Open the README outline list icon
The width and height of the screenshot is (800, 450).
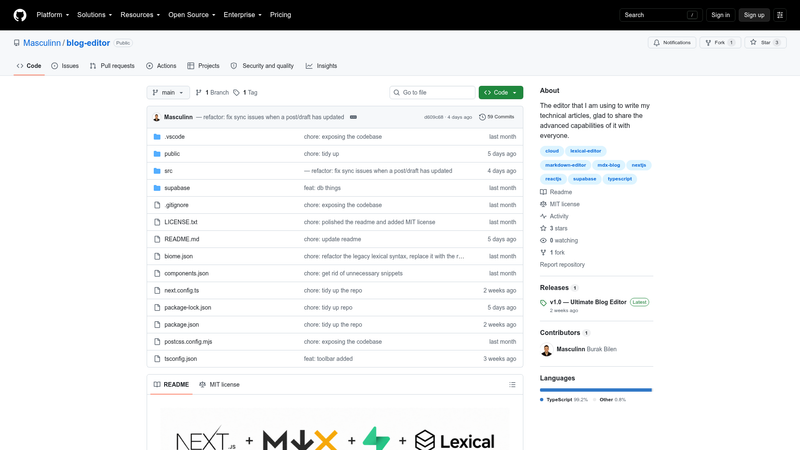512,385
